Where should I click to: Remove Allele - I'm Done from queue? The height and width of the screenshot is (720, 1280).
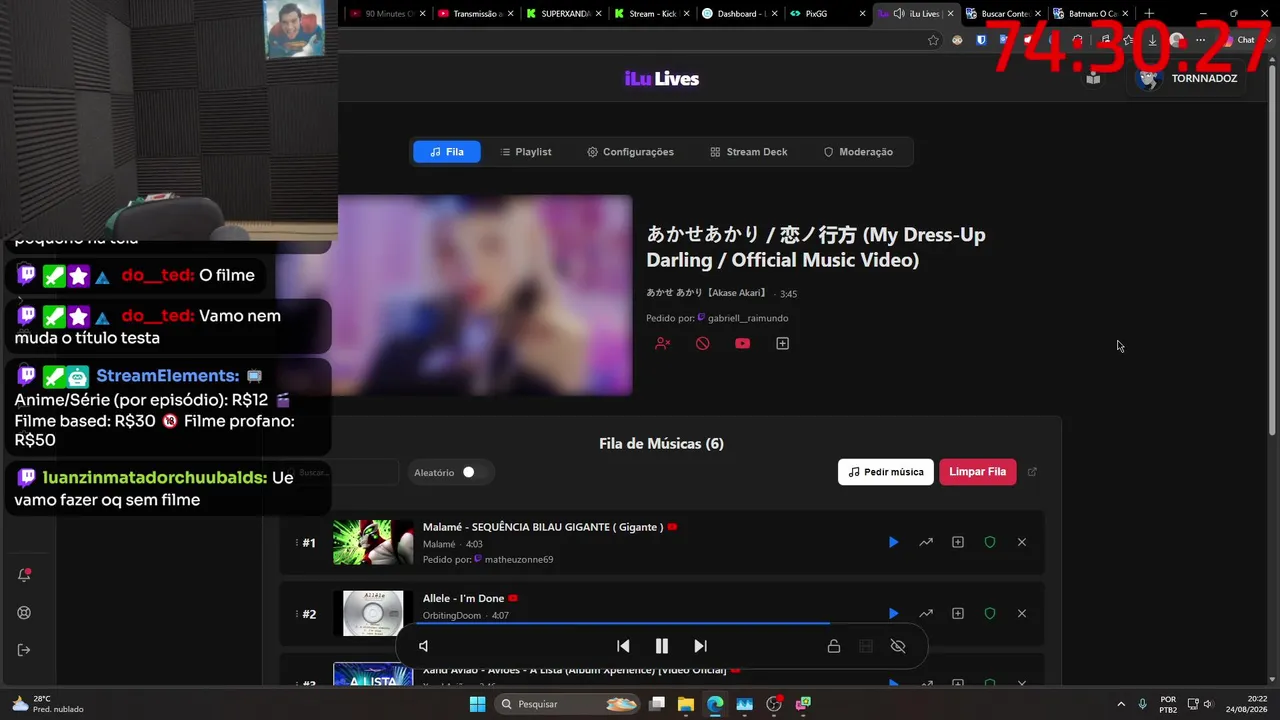pyautogui.click(x=1022, y=613)
